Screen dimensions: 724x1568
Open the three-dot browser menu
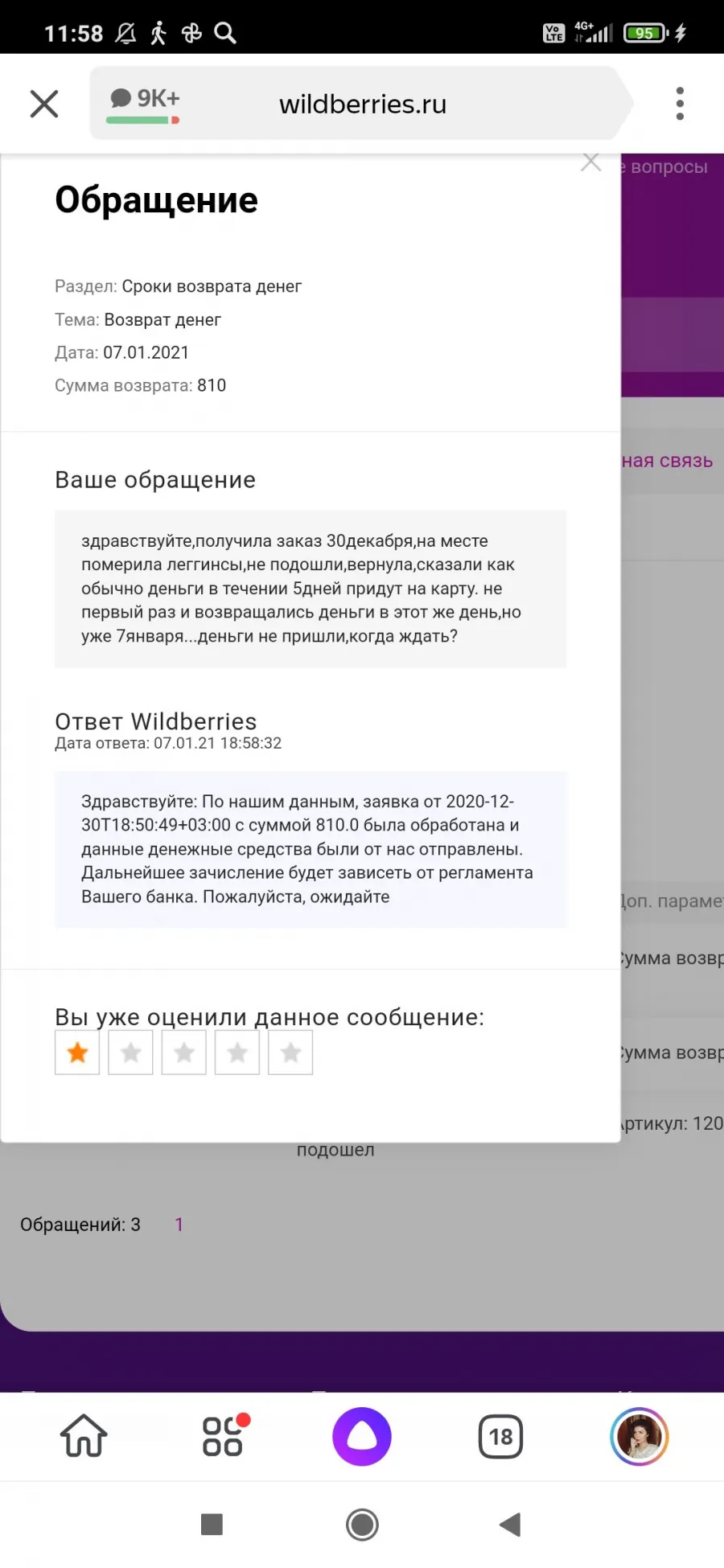[680, 104]
